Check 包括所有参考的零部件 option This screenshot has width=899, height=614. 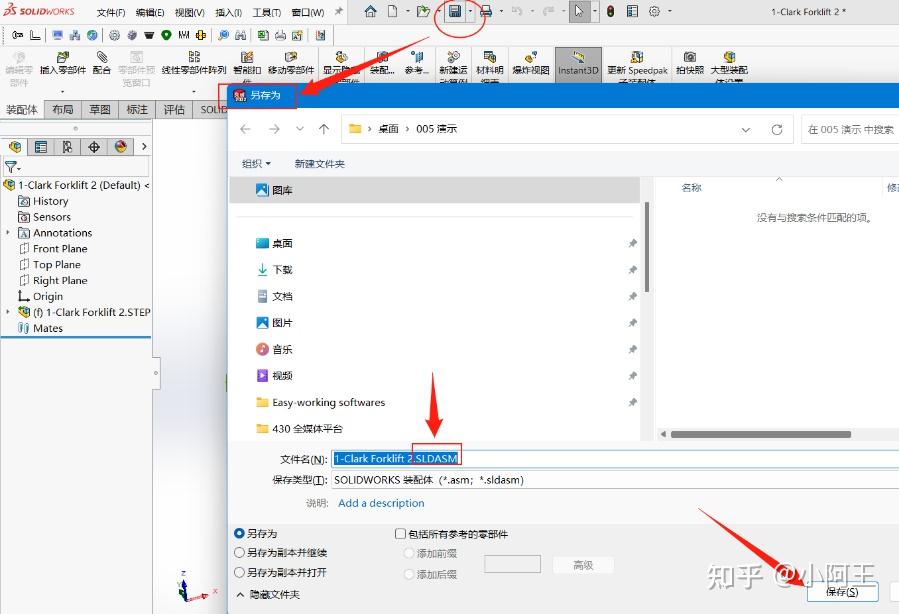[398, 533]
